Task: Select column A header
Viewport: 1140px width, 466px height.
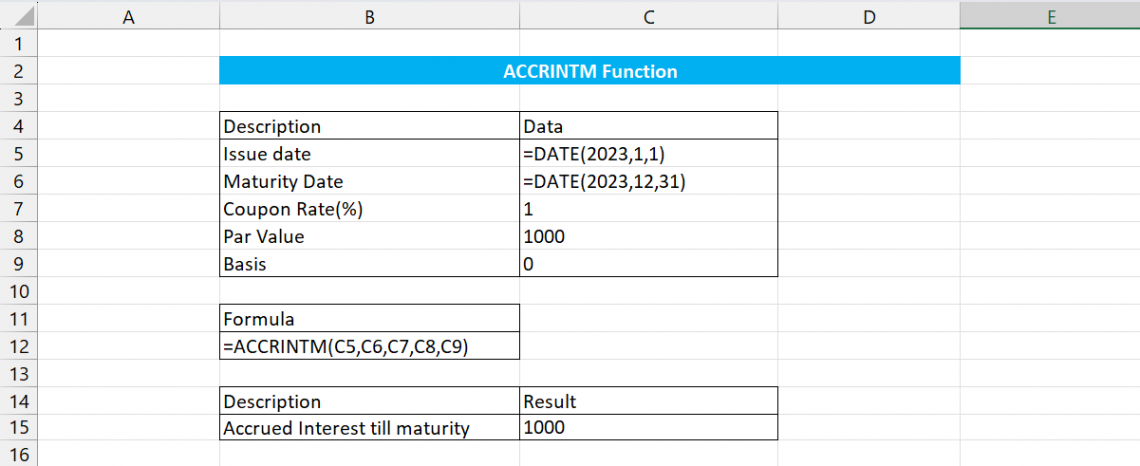Action: (128, 16)
